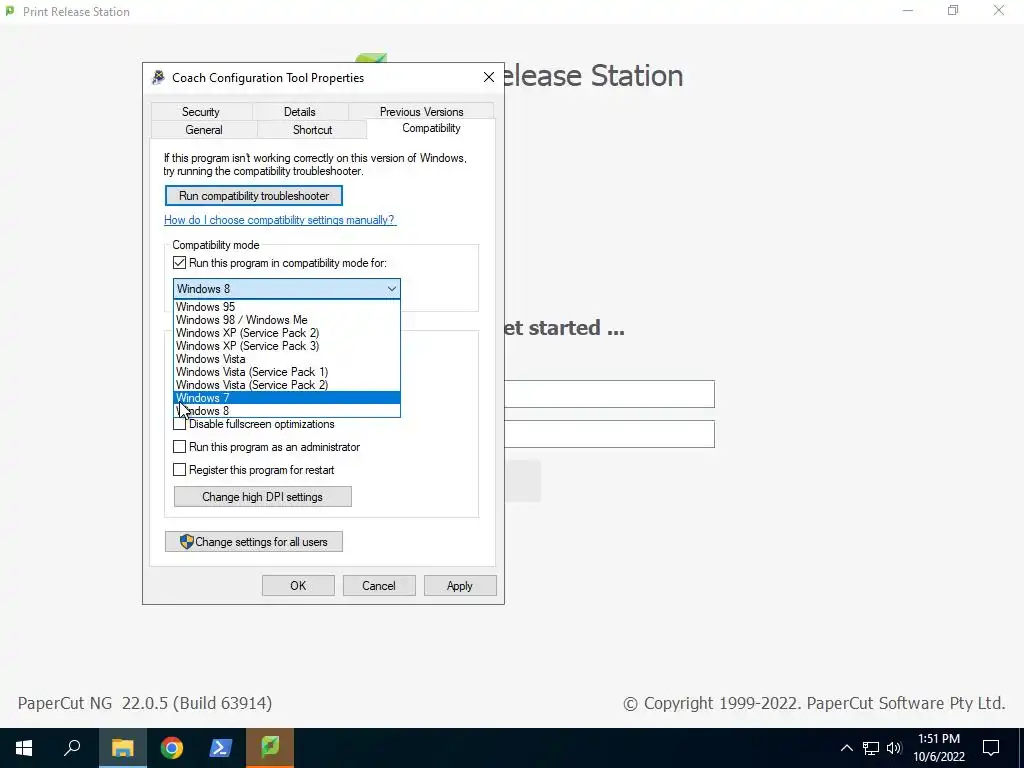The image size is (1024, 768).
Task: Switch to the Previous Versions tab
Action: click(421, 112)
